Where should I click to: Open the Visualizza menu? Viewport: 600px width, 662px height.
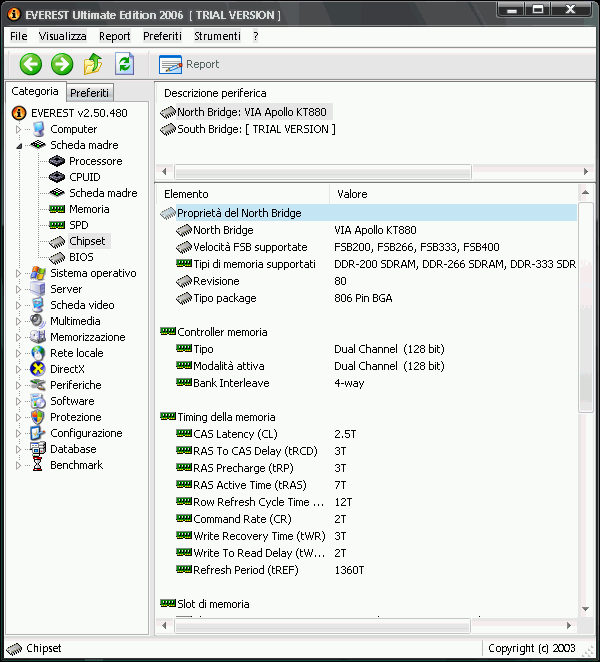(62, 36)
